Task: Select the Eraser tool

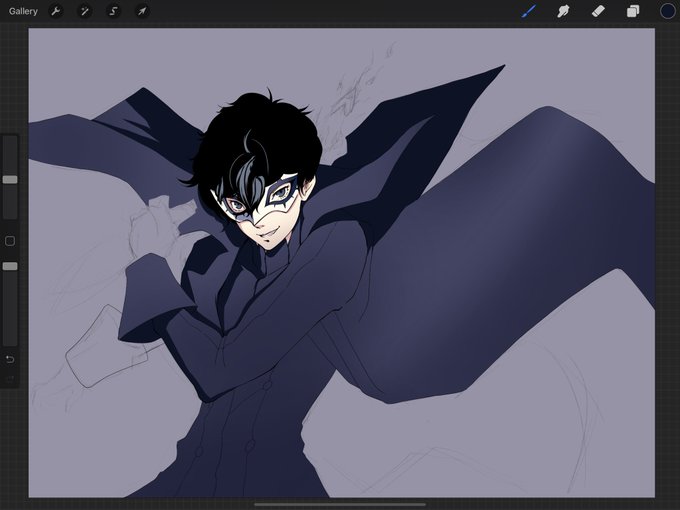Action: tap(598, 11)
